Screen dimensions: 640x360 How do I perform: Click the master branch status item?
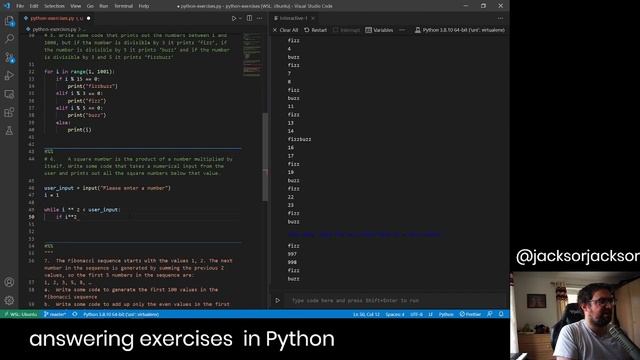pos(55,314)
